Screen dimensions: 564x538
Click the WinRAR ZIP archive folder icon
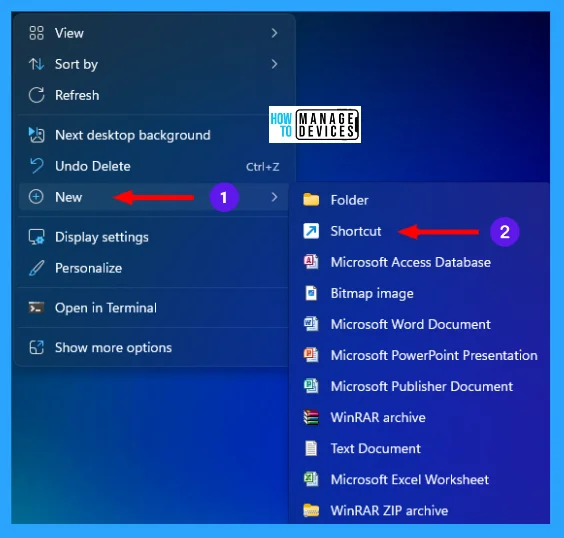[311, 510]
